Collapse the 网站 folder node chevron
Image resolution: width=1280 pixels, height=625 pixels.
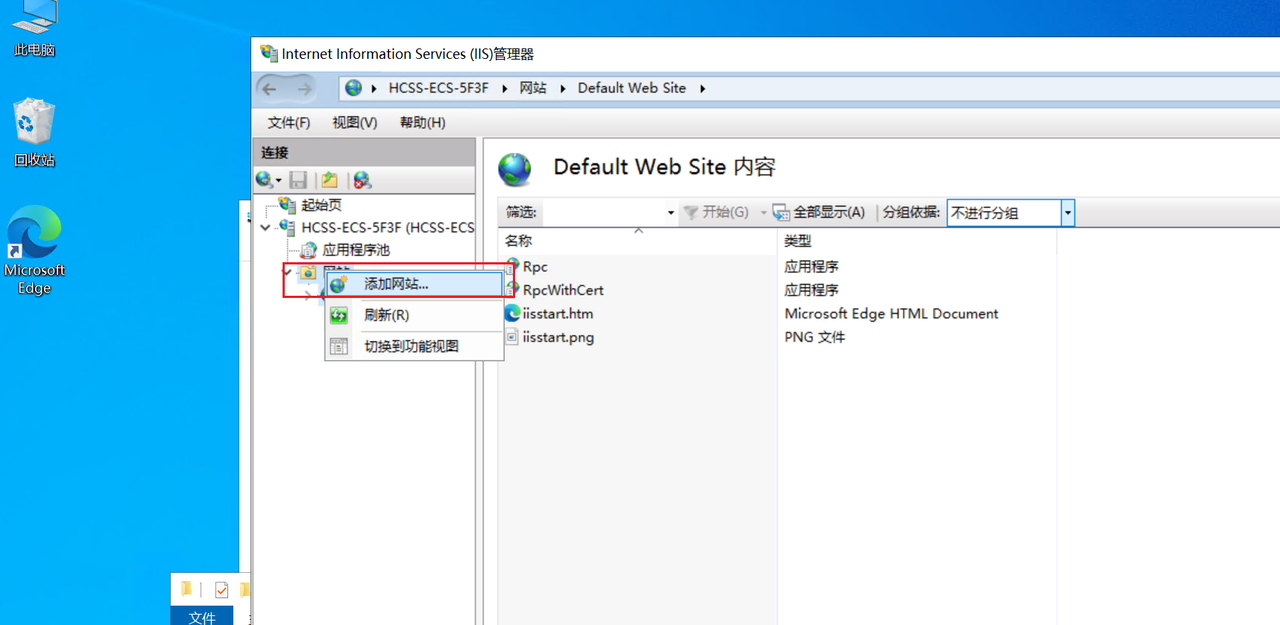(x=287, y=272)
